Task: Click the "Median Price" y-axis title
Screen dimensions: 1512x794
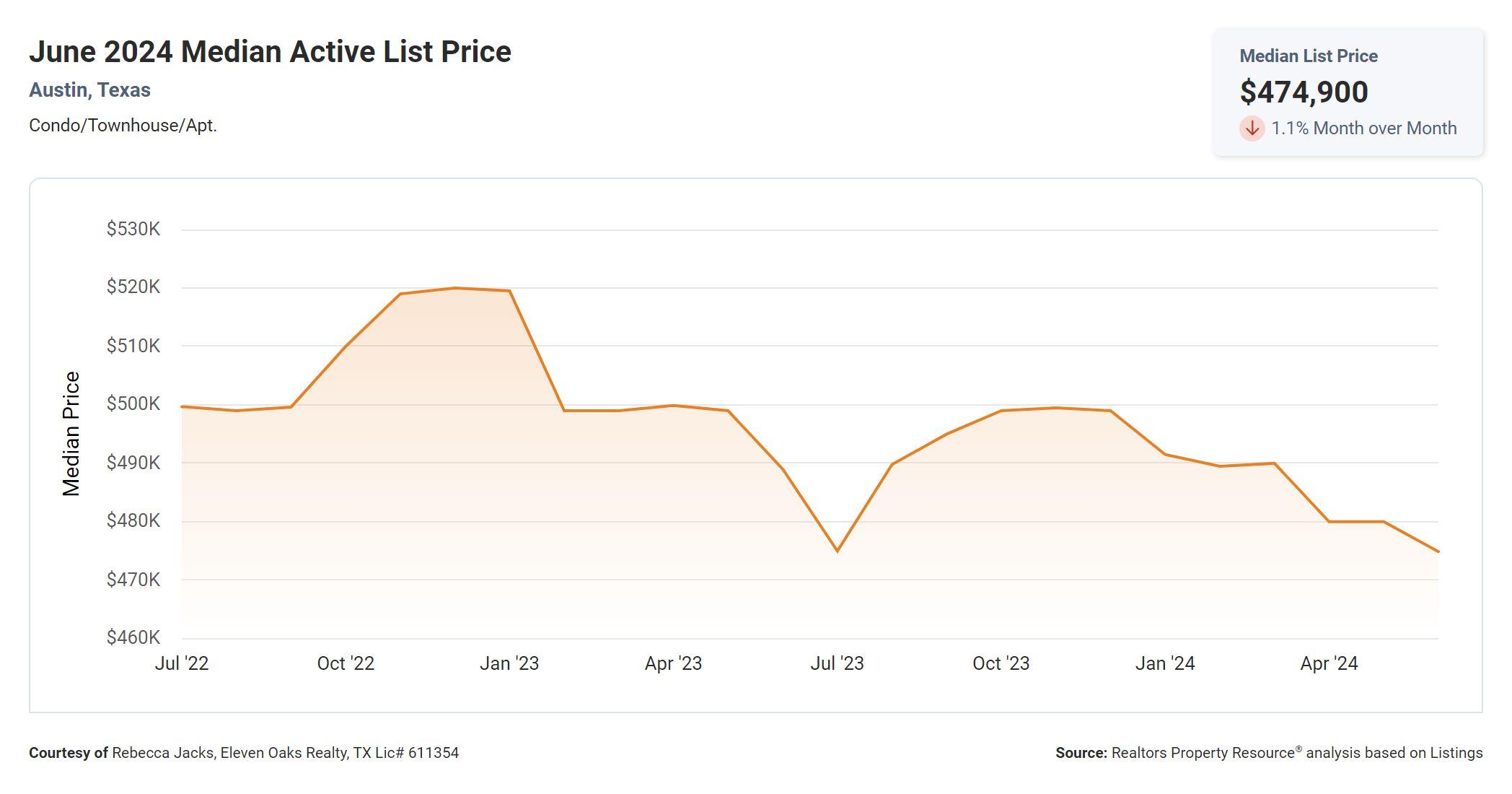Action: [71, 434]
